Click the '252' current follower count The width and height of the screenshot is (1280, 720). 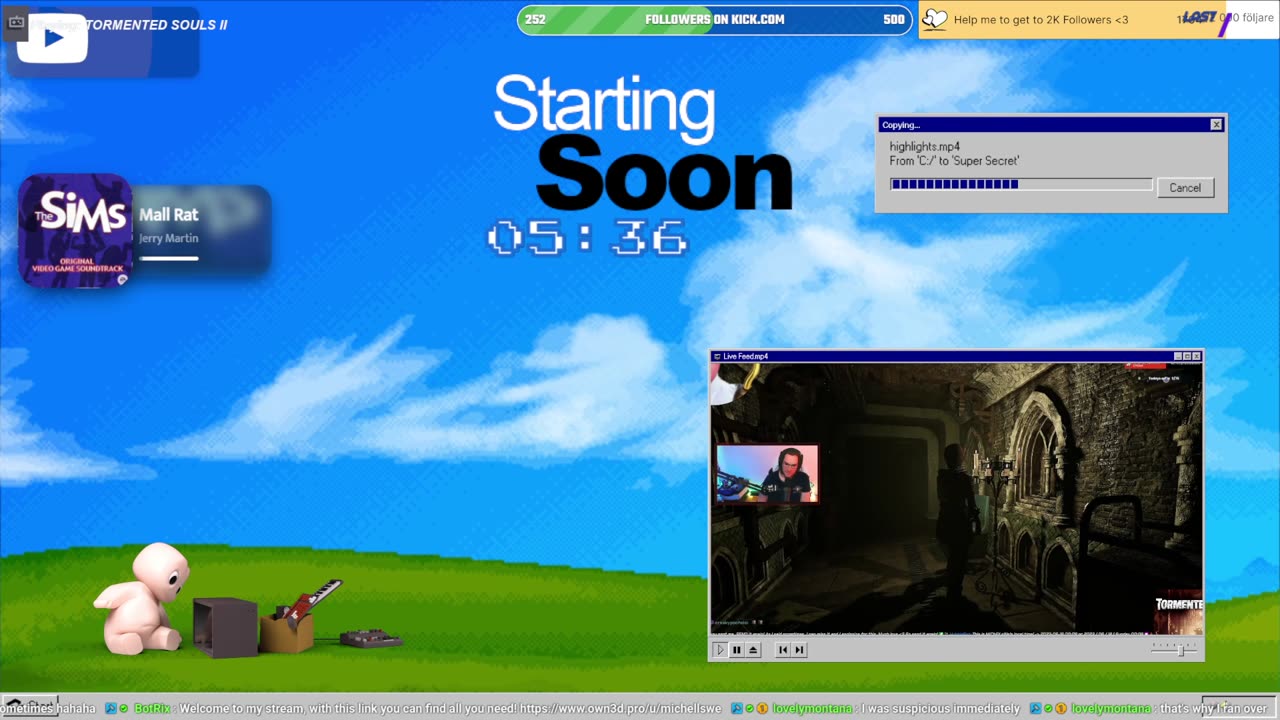tap(535, 20)
